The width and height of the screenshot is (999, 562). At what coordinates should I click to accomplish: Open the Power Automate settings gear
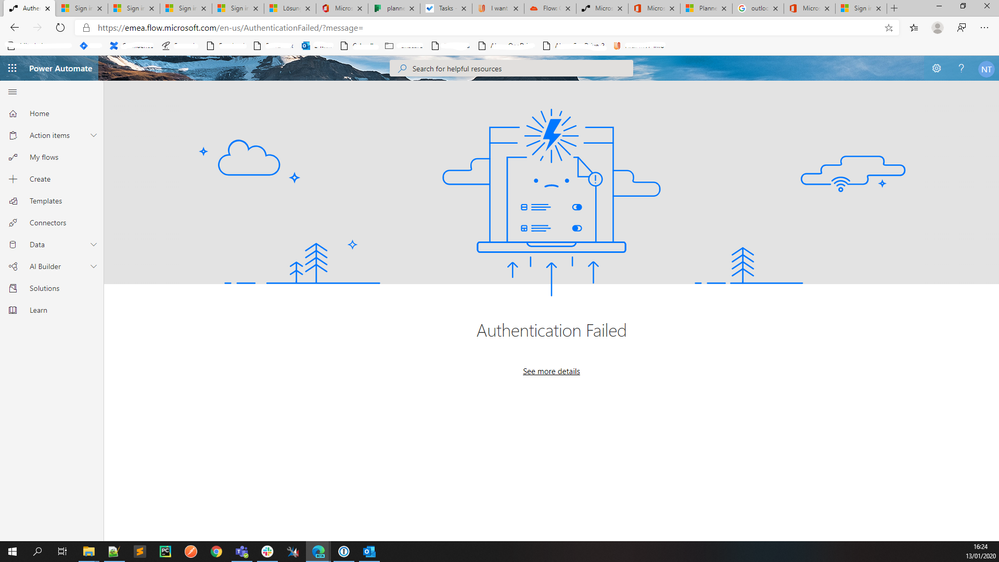(937, 68)
